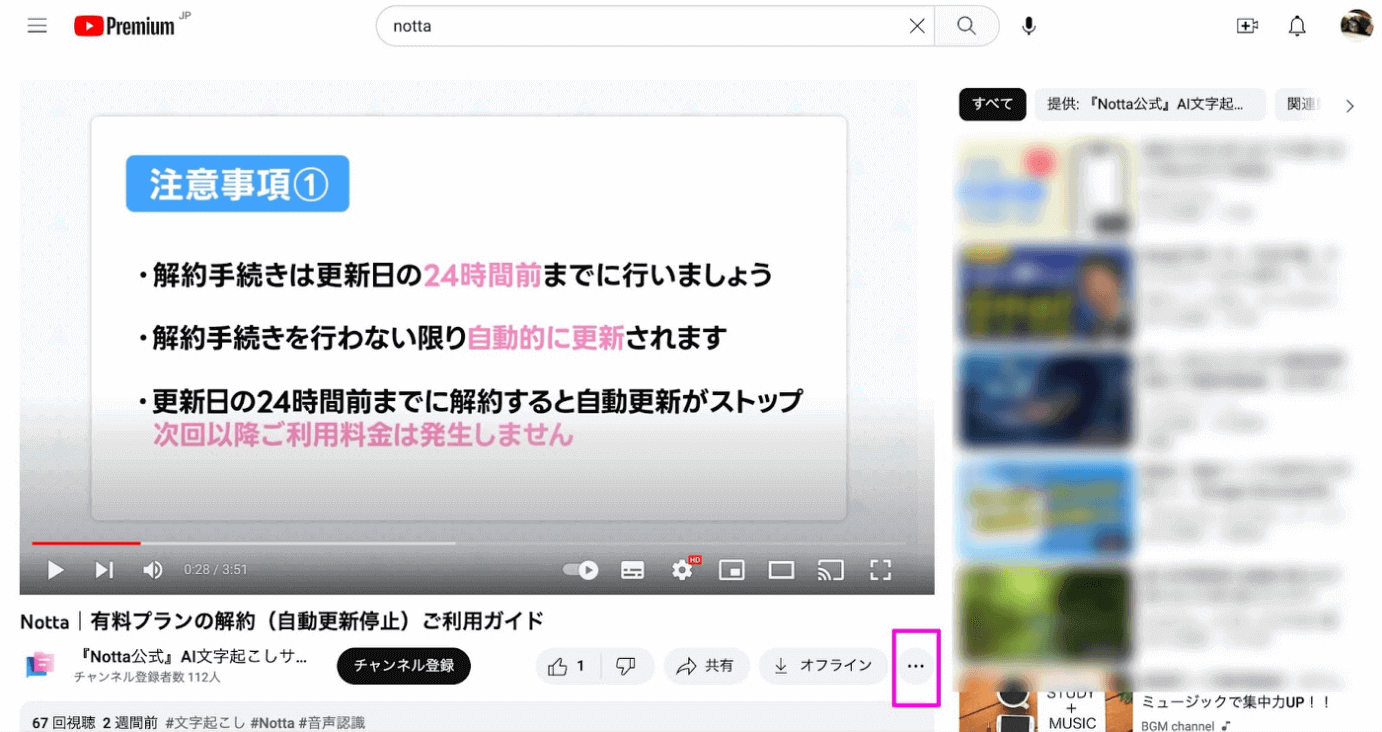
Task: Enter full screen mode
Action: 880,570
